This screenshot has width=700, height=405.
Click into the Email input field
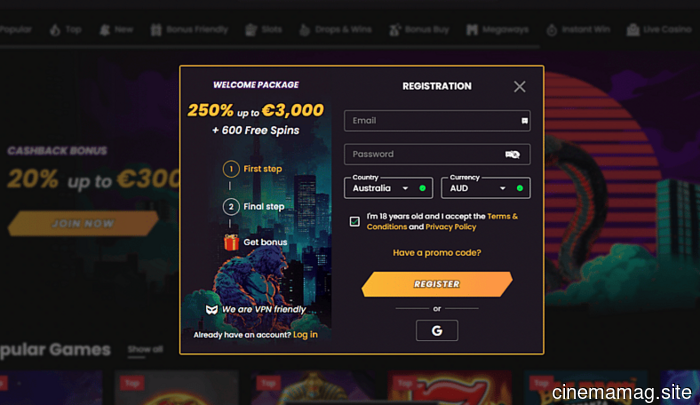click(x=430, y=121)
